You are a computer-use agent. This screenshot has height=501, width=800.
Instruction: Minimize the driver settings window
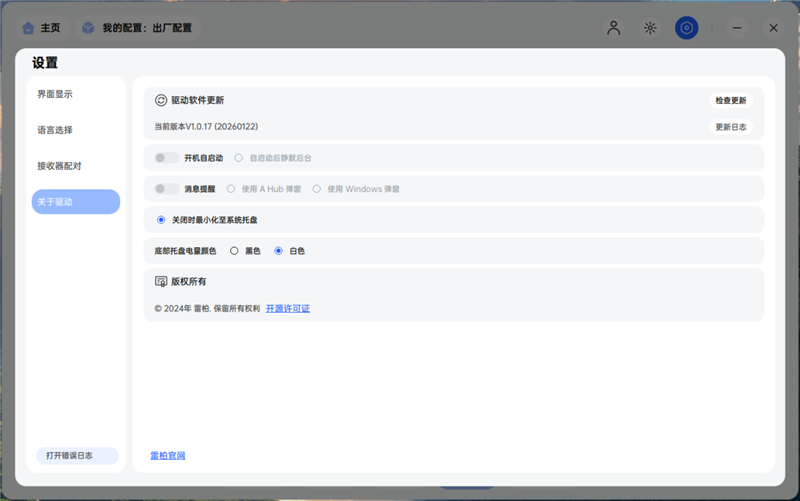coord(738,28)
